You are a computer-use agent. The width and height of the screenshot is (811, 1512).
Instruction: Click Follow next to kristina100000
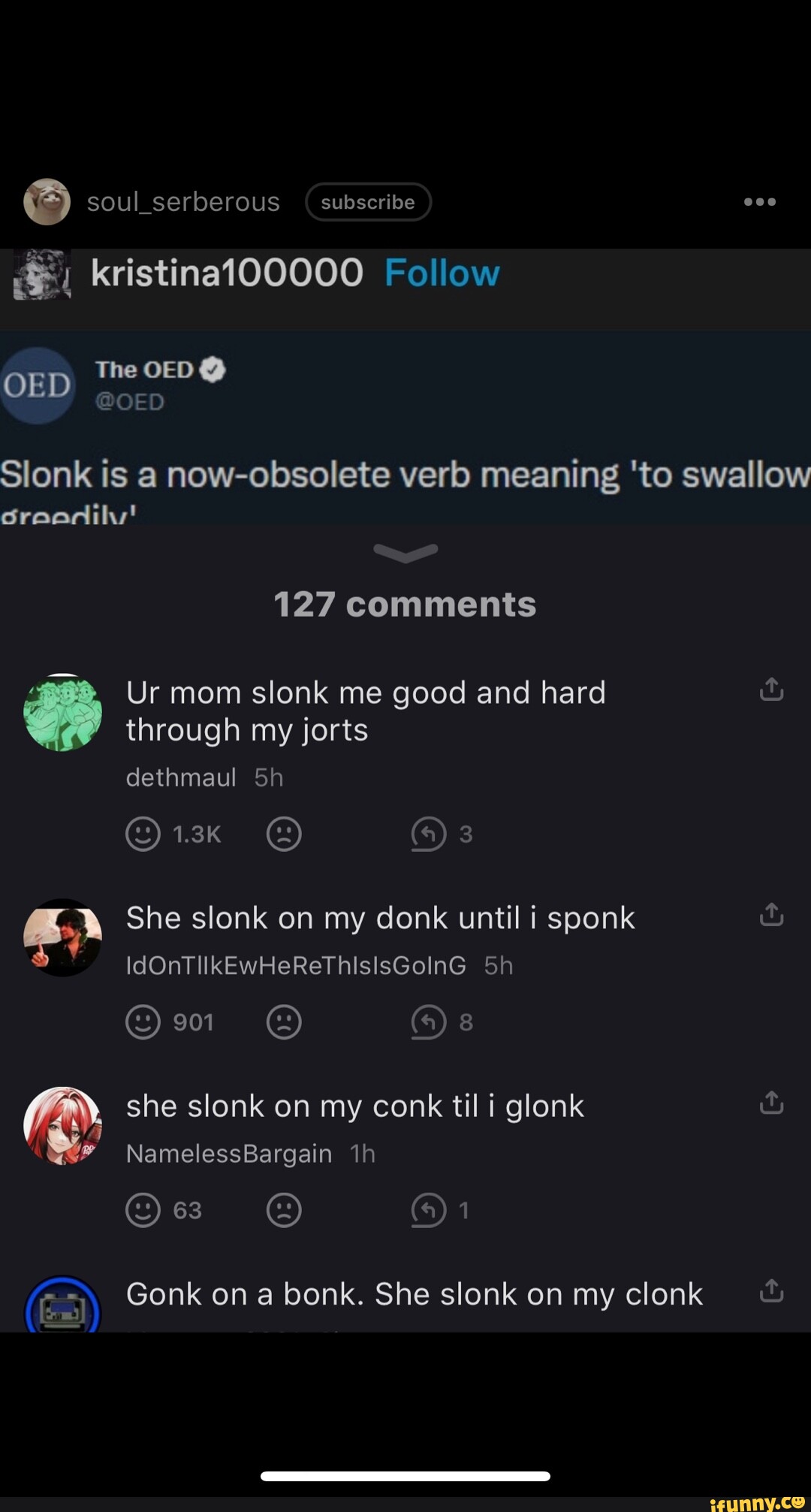point(442,272)
